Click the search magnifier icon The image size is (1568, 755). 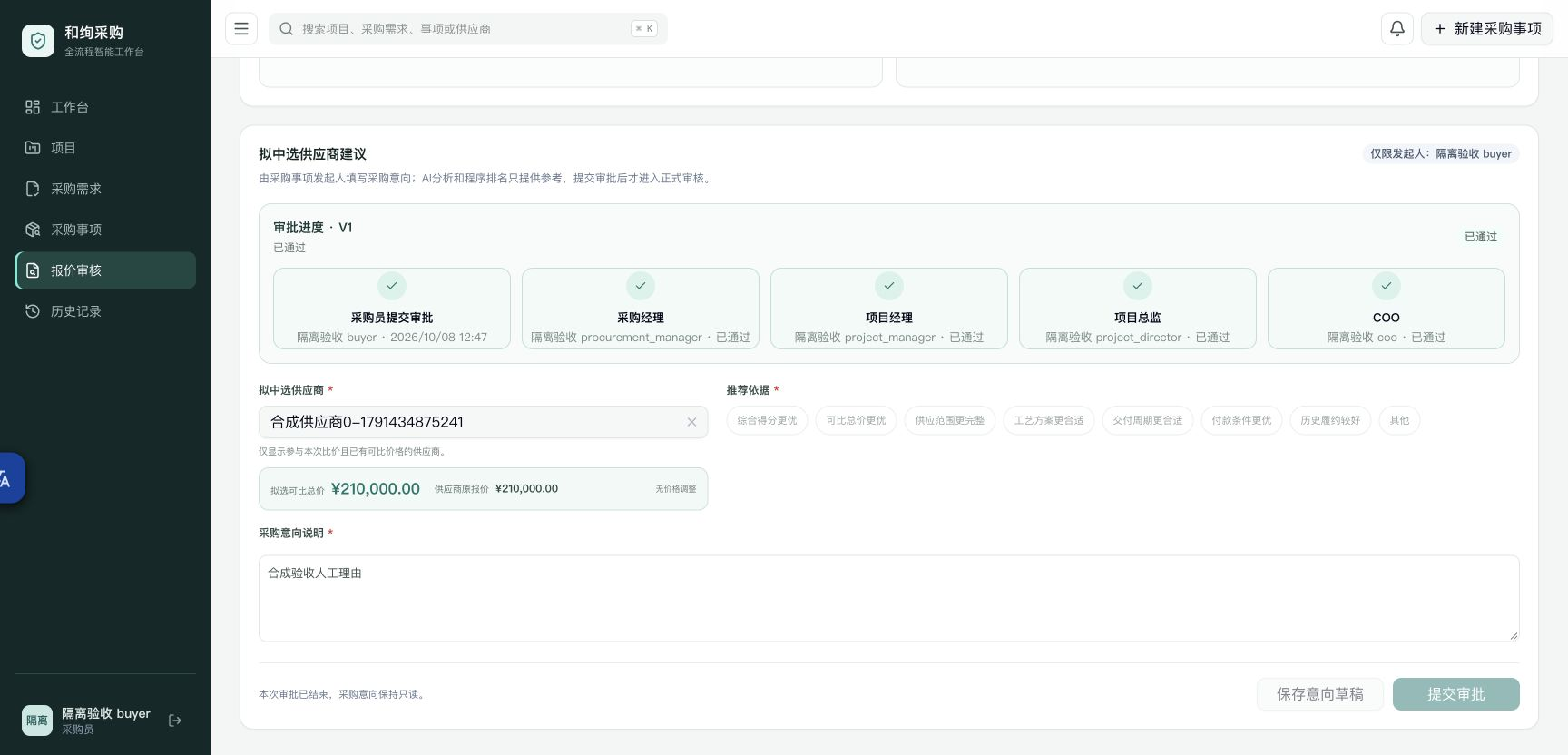286,29
